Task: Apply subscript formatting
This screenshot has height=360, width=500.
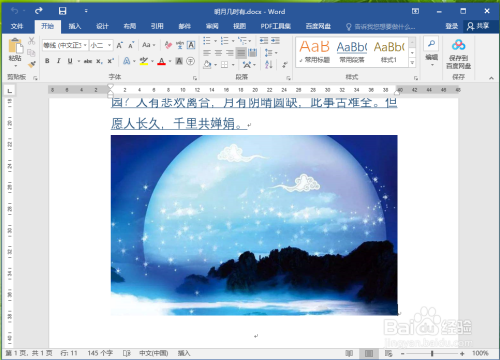Action: coord(99,61)
